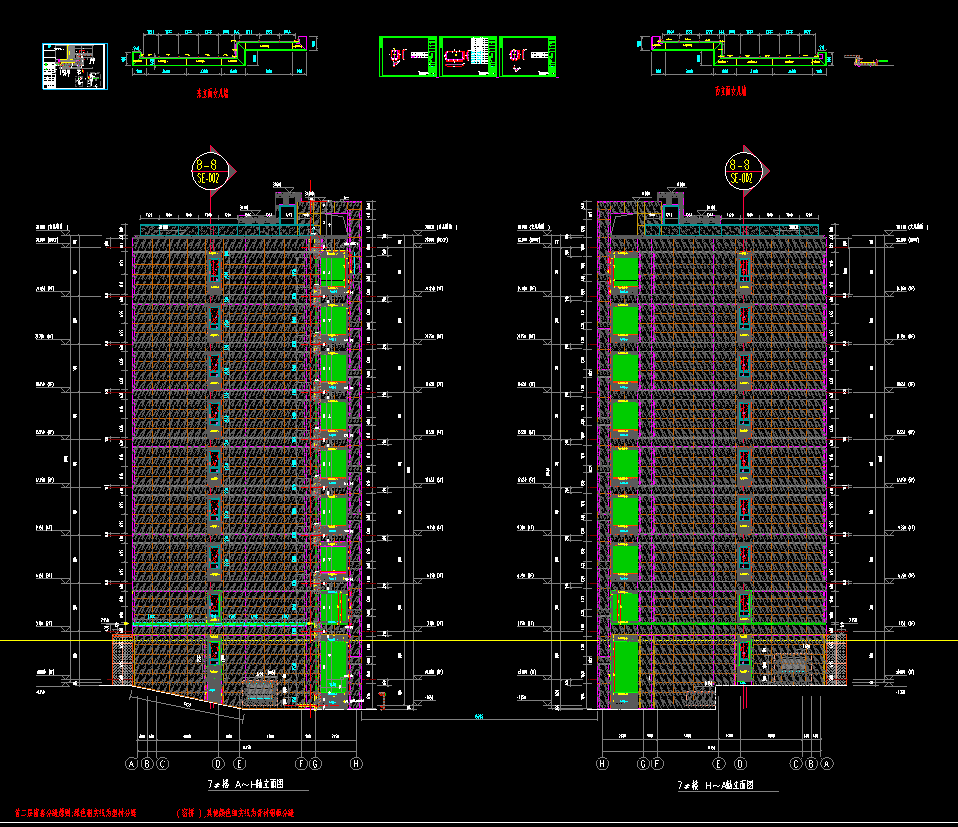This screenshot has width=958, height=827.
Task: Click the 8-8 SE-002 section marker on right elevation
Action: point(741,170)
